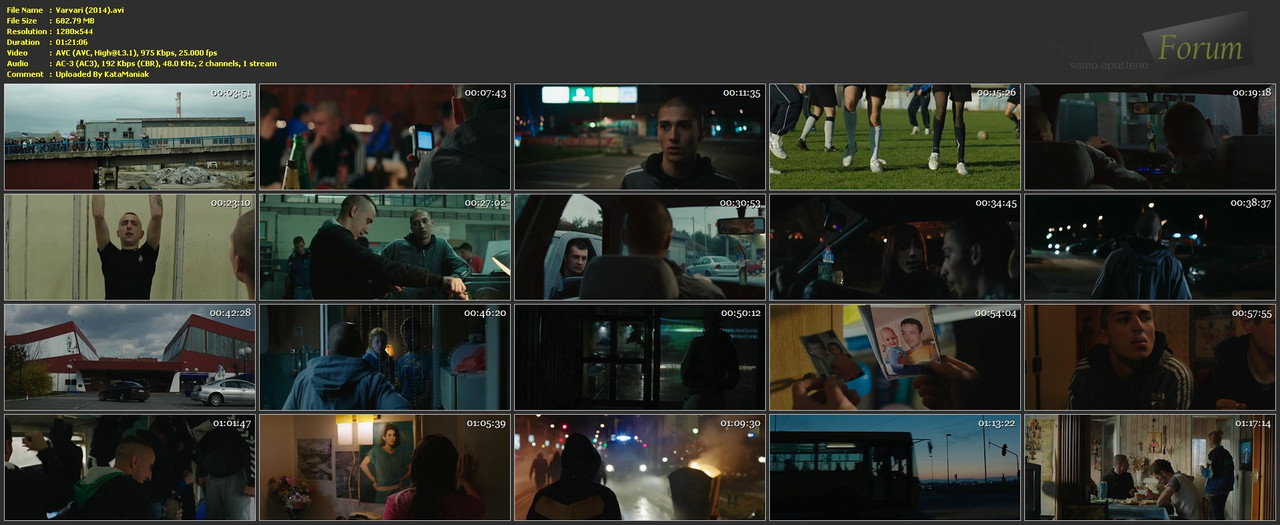Click the raised-arms frame at 00:23:10
The height and width of the screenshot is (525, 1280).
[x=130, y=247]
